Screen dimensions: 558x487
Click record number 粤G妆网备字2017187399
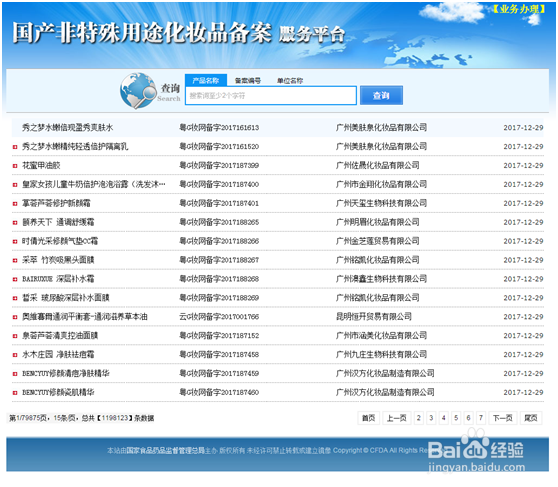(219, 166)
